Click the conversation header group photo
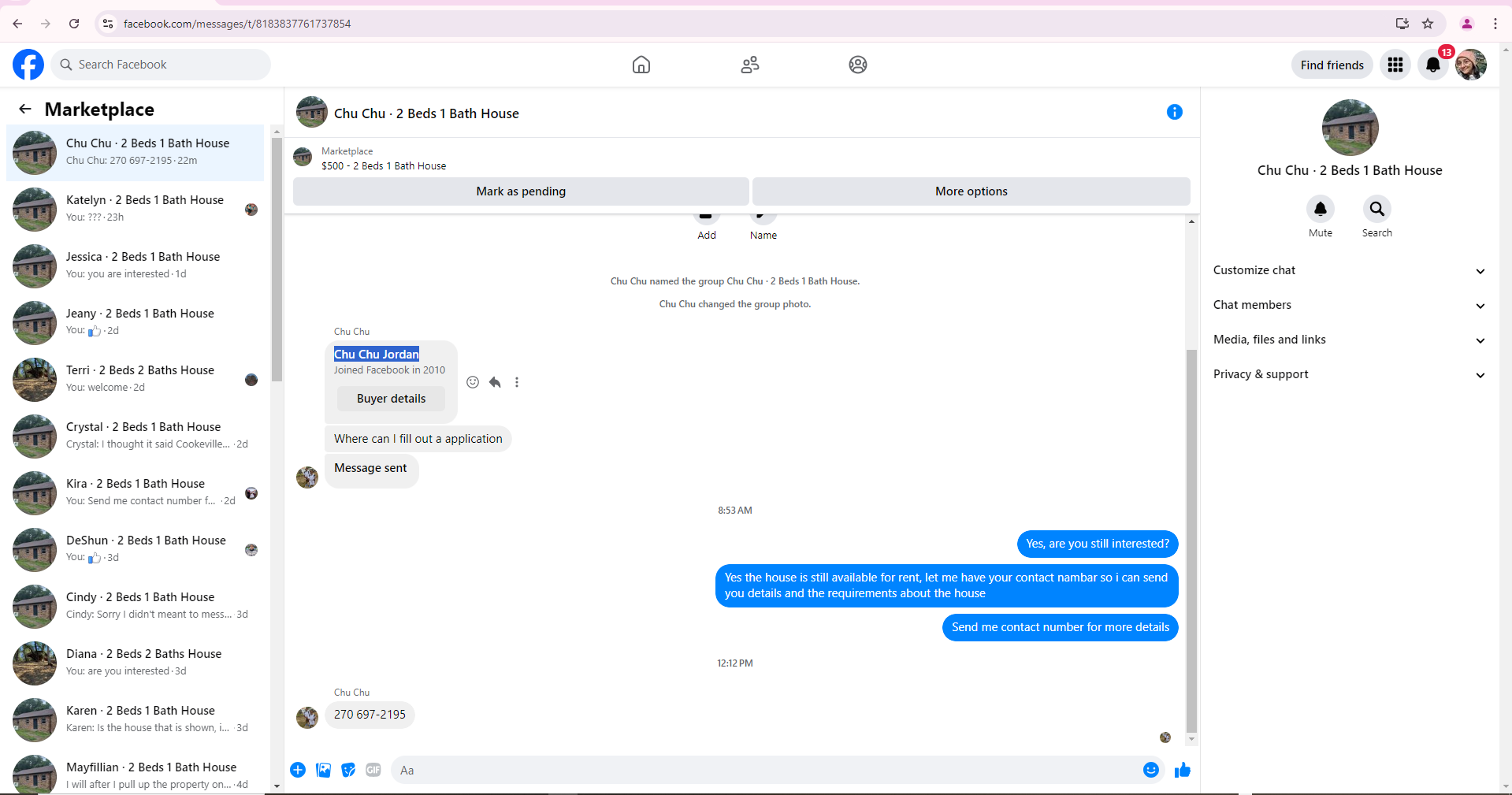The width and height of the screenshot is (1512, 795). click(311, 113)
